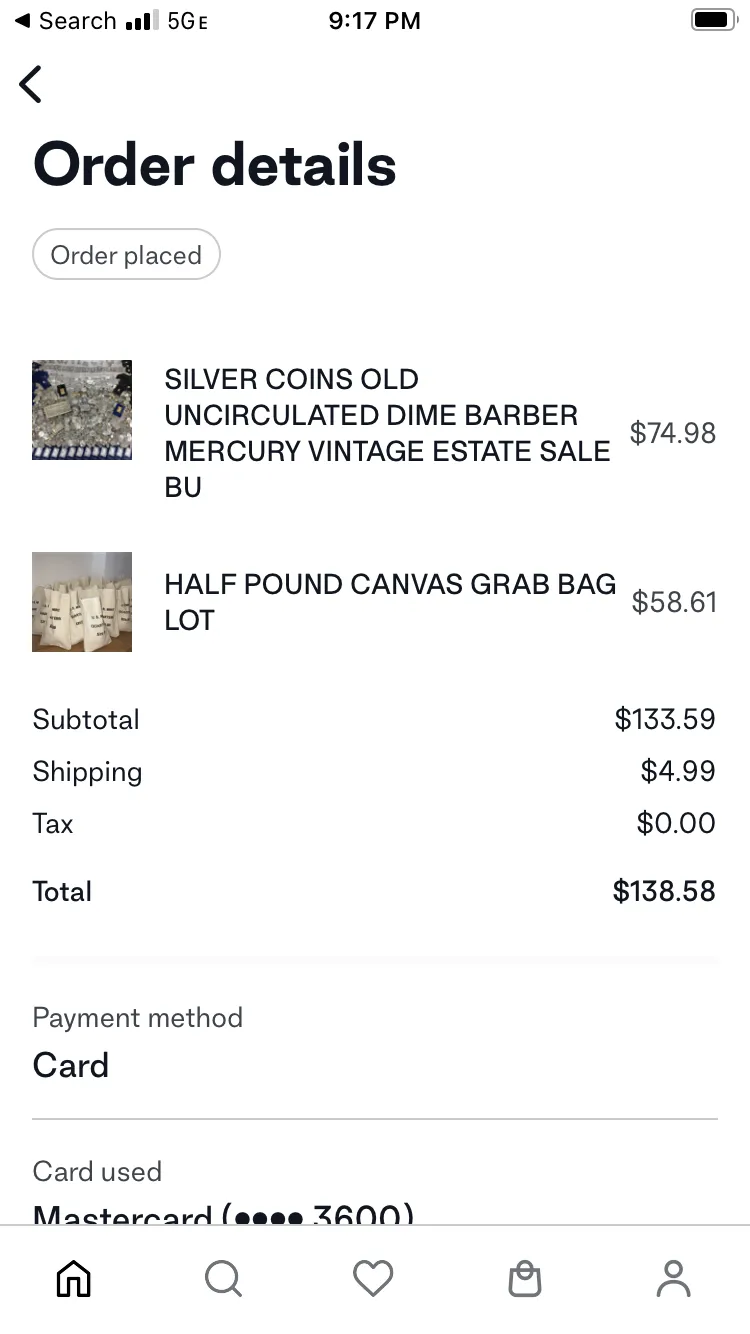Tap the $74.98 item price

(x=672, y=433)
